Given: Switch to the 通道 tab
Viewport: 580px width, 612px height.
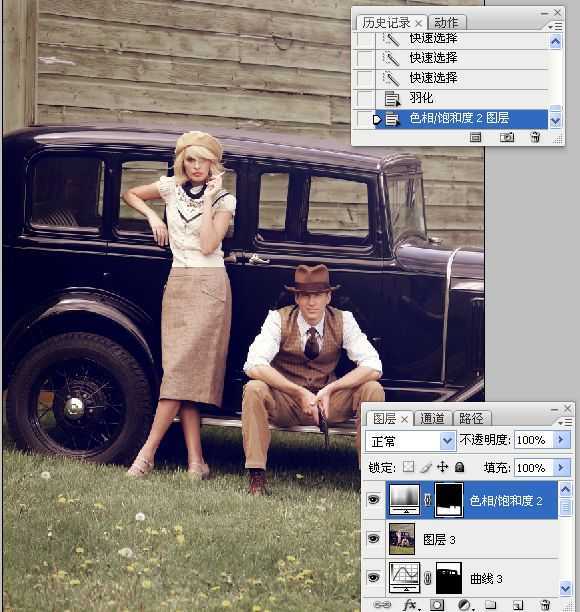Looking at the screenshot, I should coord(432,419).
